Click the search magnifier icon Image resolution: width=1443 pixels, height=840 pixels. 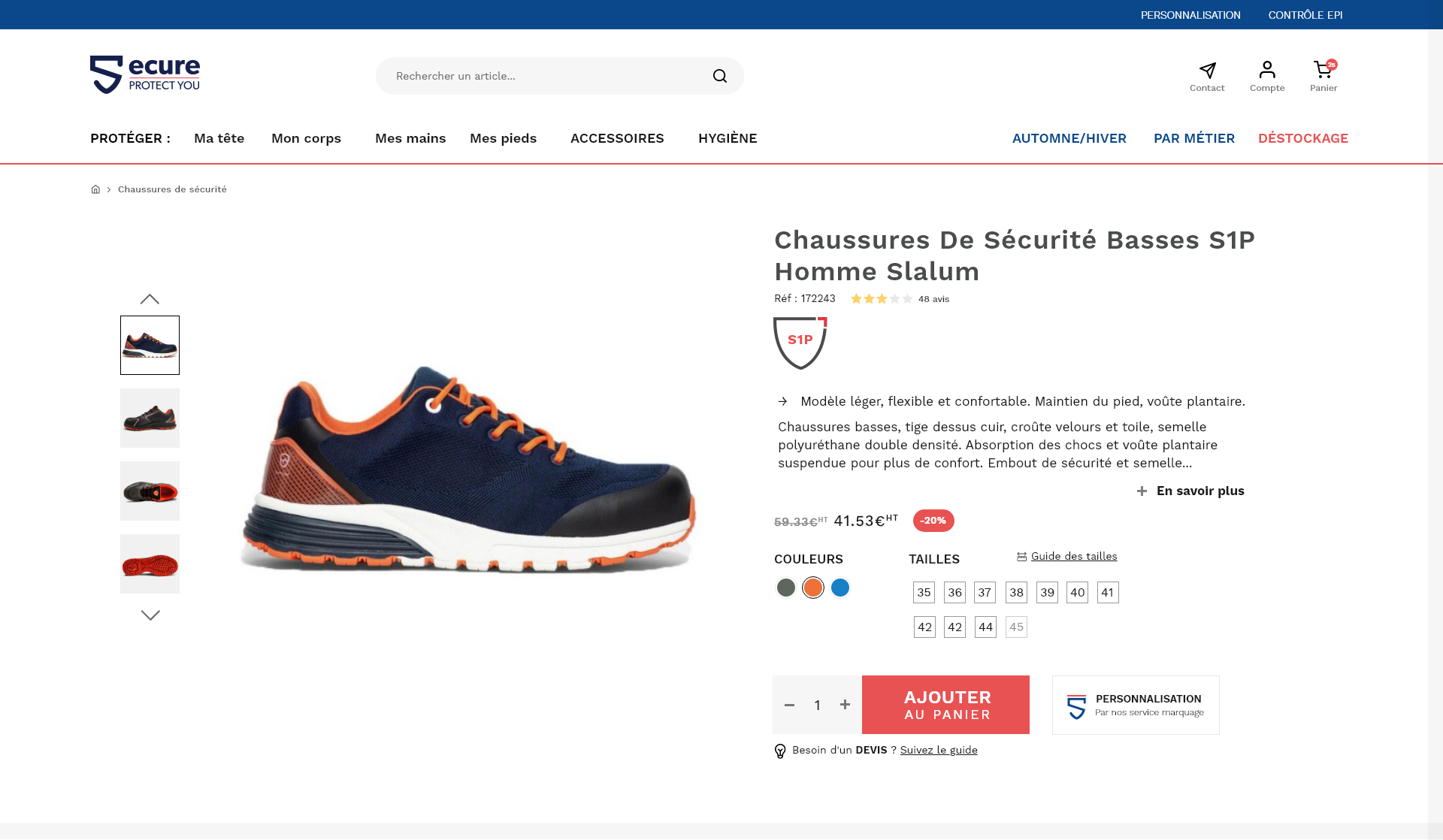(720, 76)
